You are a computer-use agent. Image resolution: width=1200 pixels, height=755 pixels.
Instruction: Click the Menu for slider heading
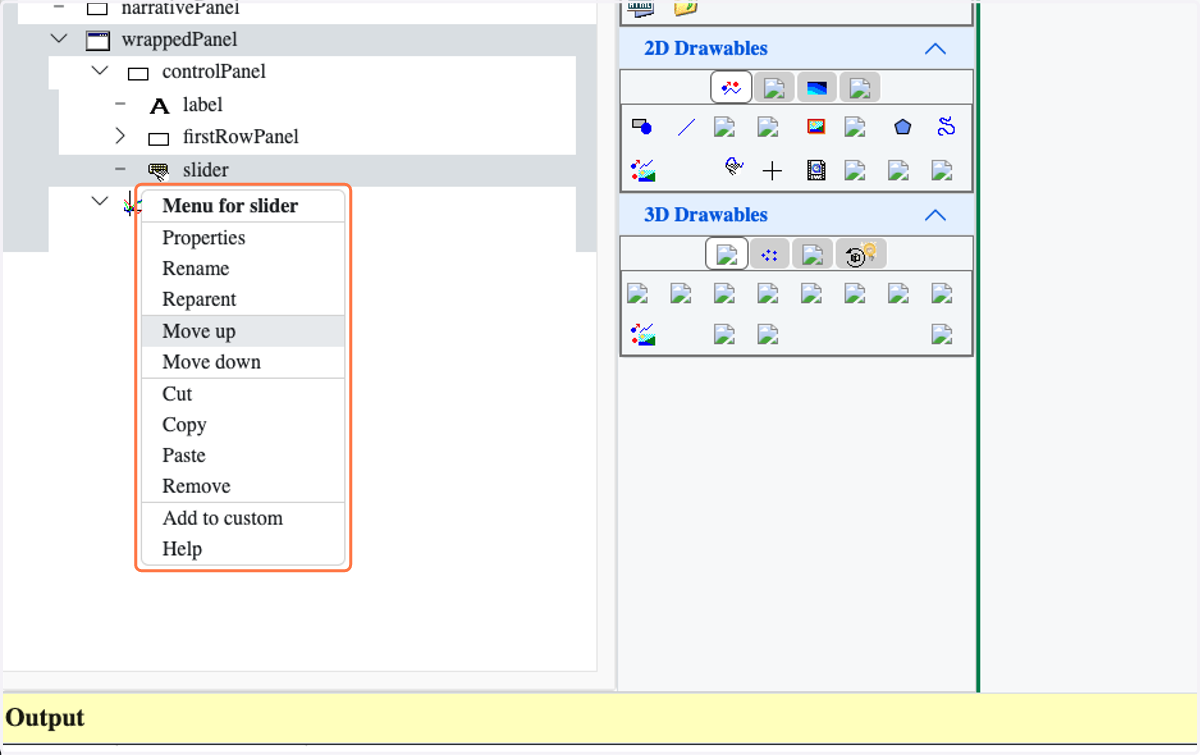pyautogui.click(x=230, y=206)
